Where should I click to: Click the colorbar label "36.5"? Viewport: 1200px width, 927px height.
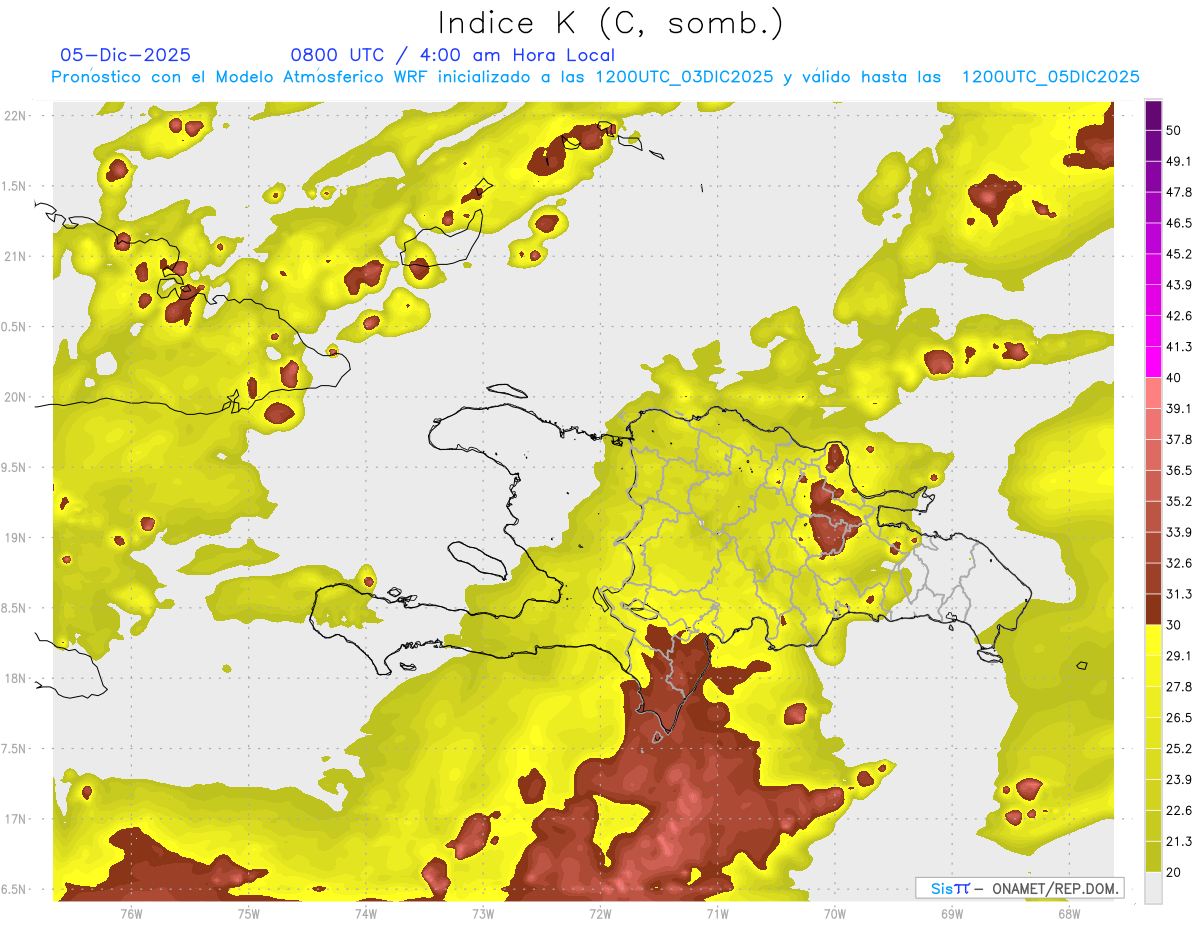[1179, 470]
